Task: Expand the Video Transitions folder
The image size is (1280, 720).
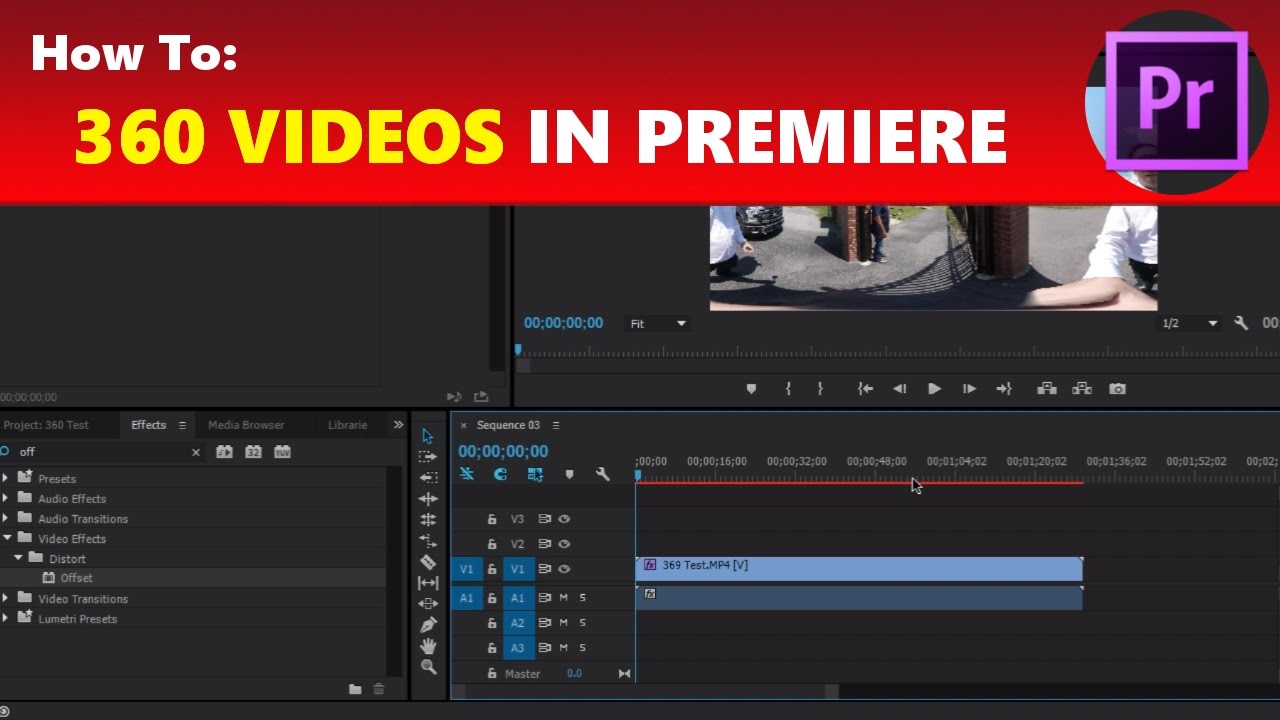Action: tap(5, 598)
